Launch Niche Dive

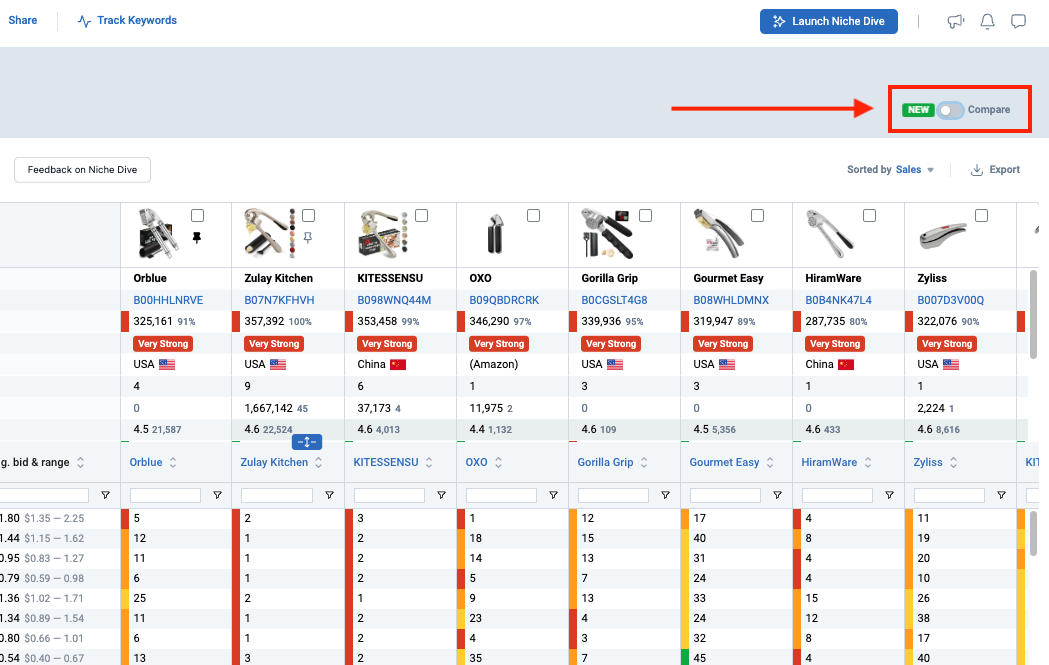[x=829, y=21]
